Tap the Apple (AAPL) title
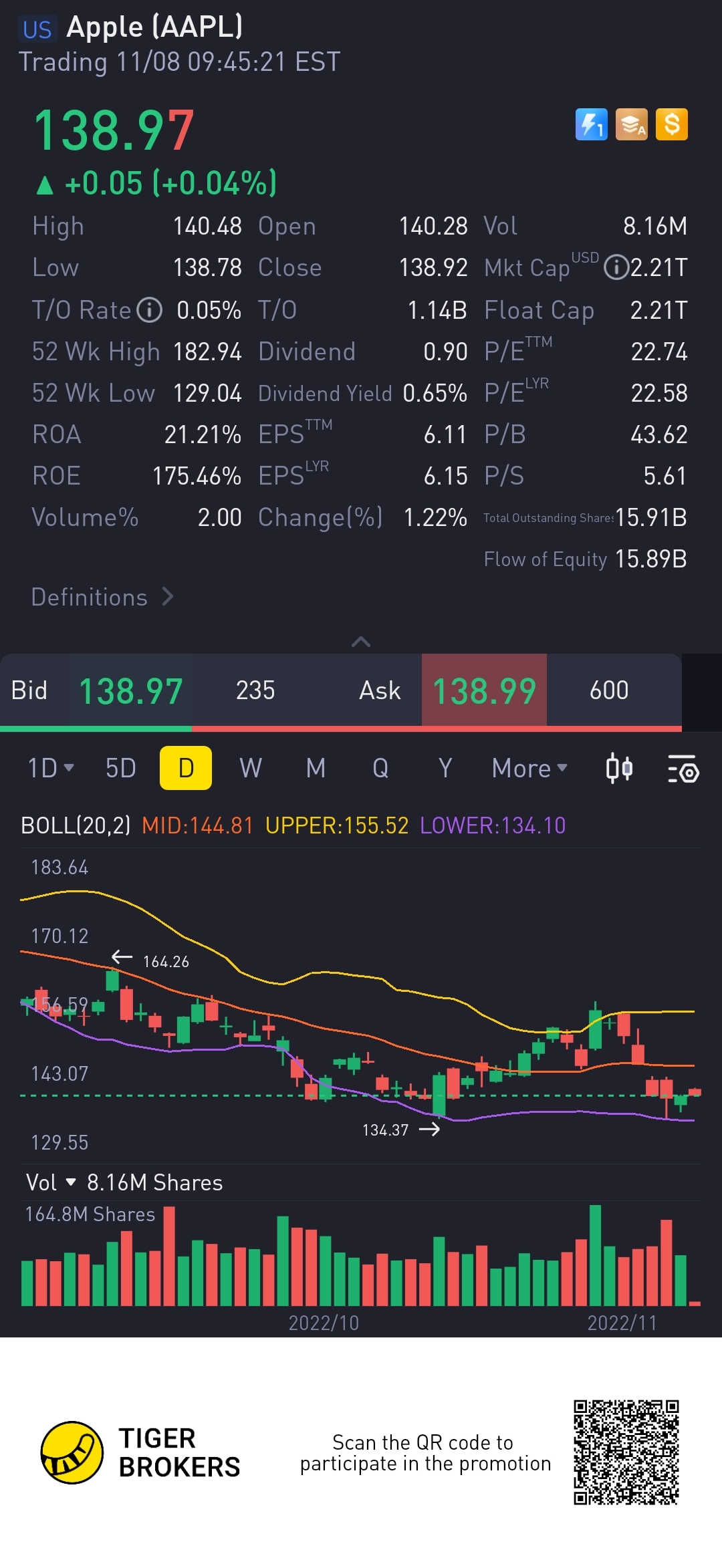Viewport: 722px width, 1568px height. tap(155, 27)
